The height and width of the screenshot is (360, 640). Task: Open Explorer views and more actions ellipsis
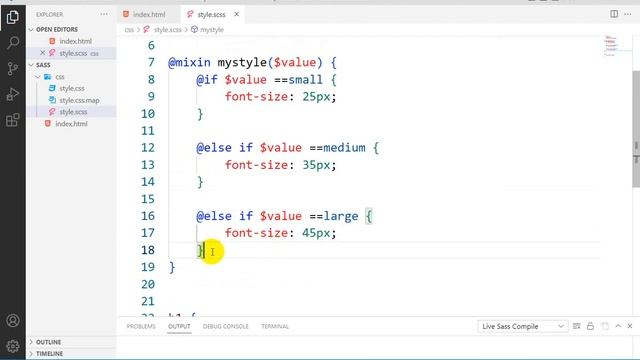coord(104,14)
